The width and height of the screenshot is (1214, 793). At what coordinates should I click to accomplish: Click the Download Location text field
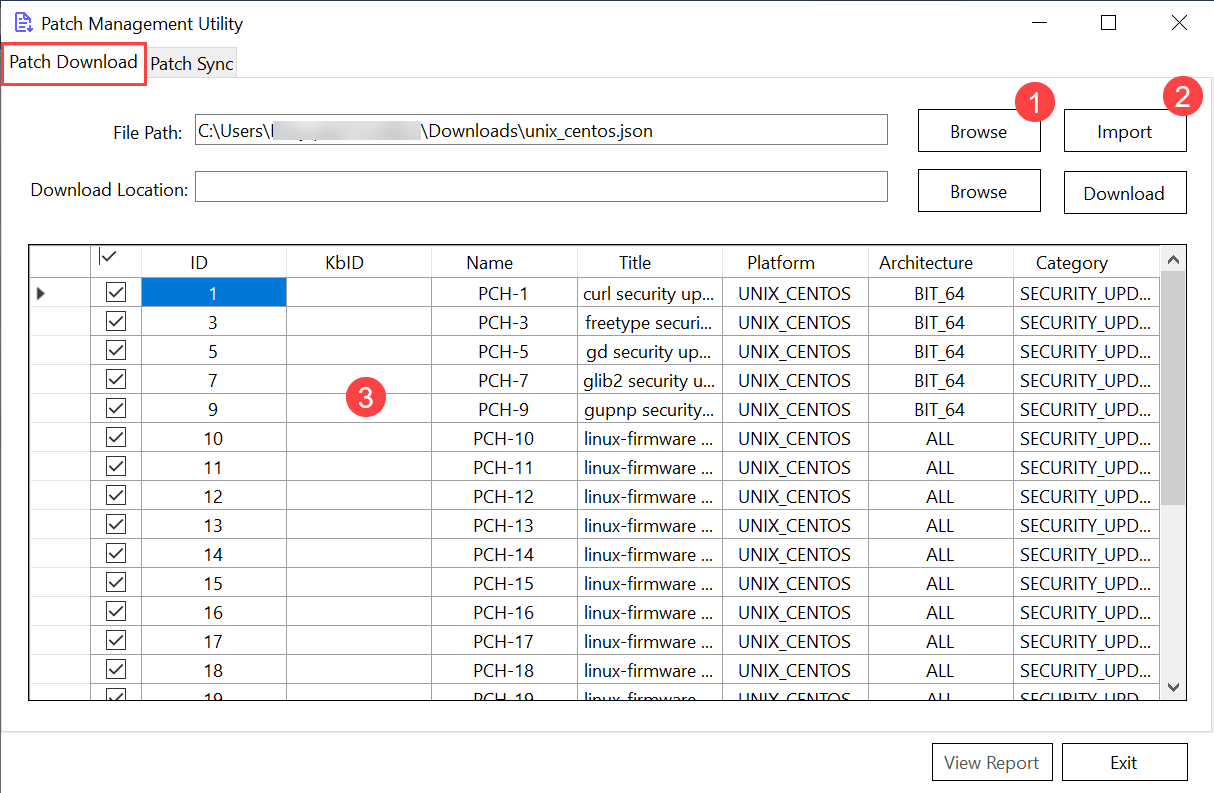(x=540, y=187)
